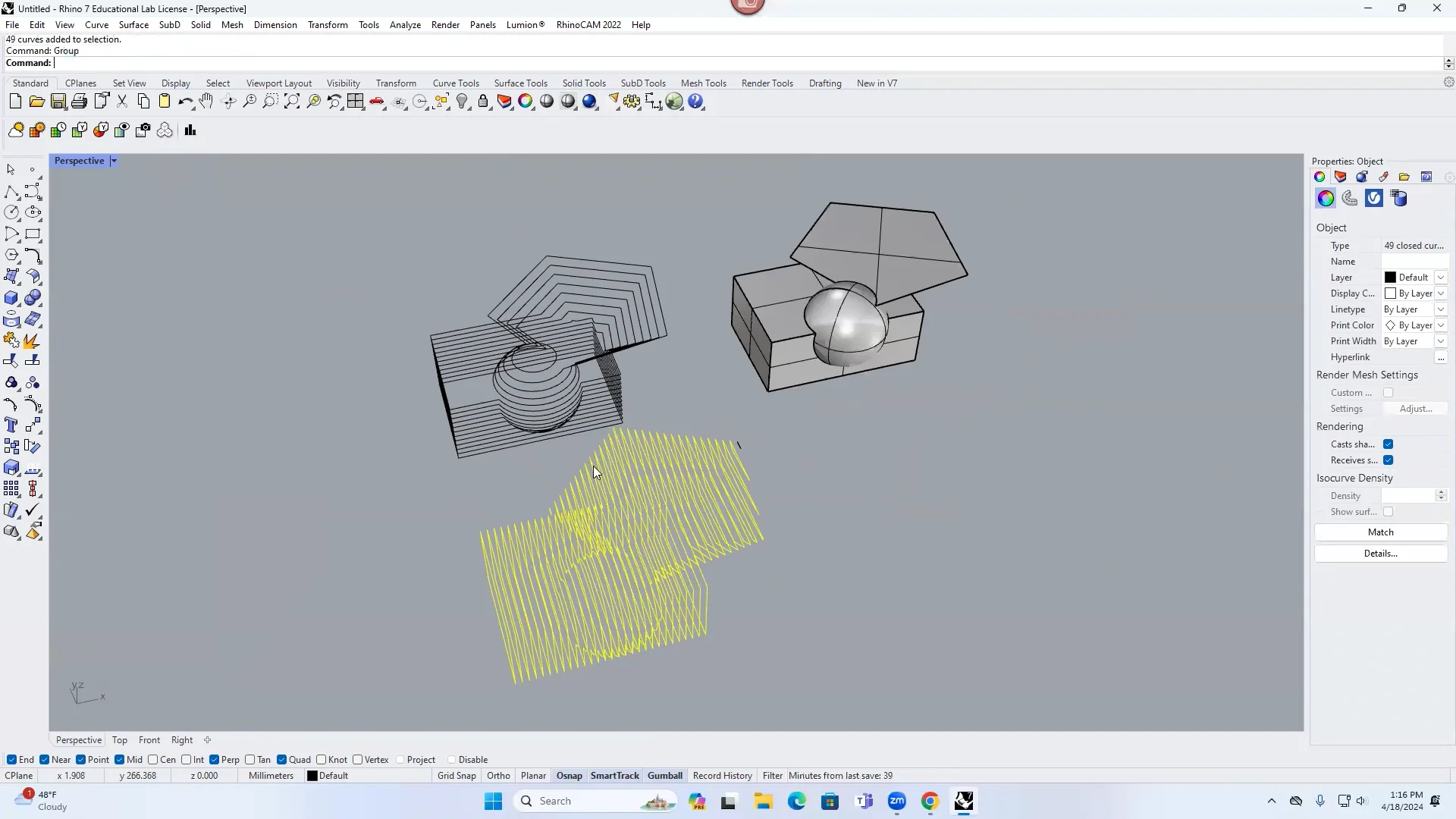Enable the Custom render mesh checkbox
This screenshot has height=819, width=1456.
coord(1390,392)
